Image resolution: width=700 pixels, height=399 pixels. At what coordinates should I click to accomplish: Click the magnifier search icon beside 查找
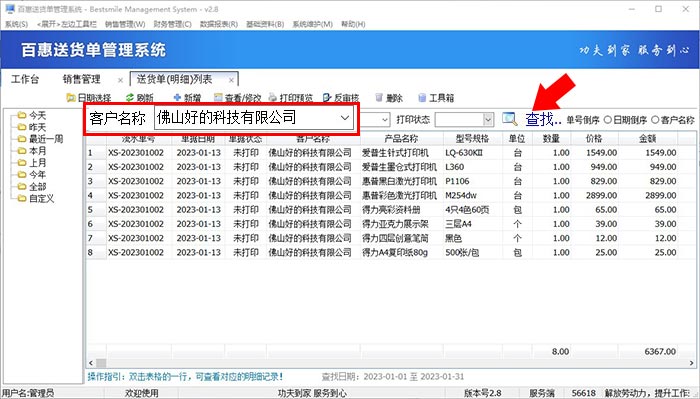point(509,119)
